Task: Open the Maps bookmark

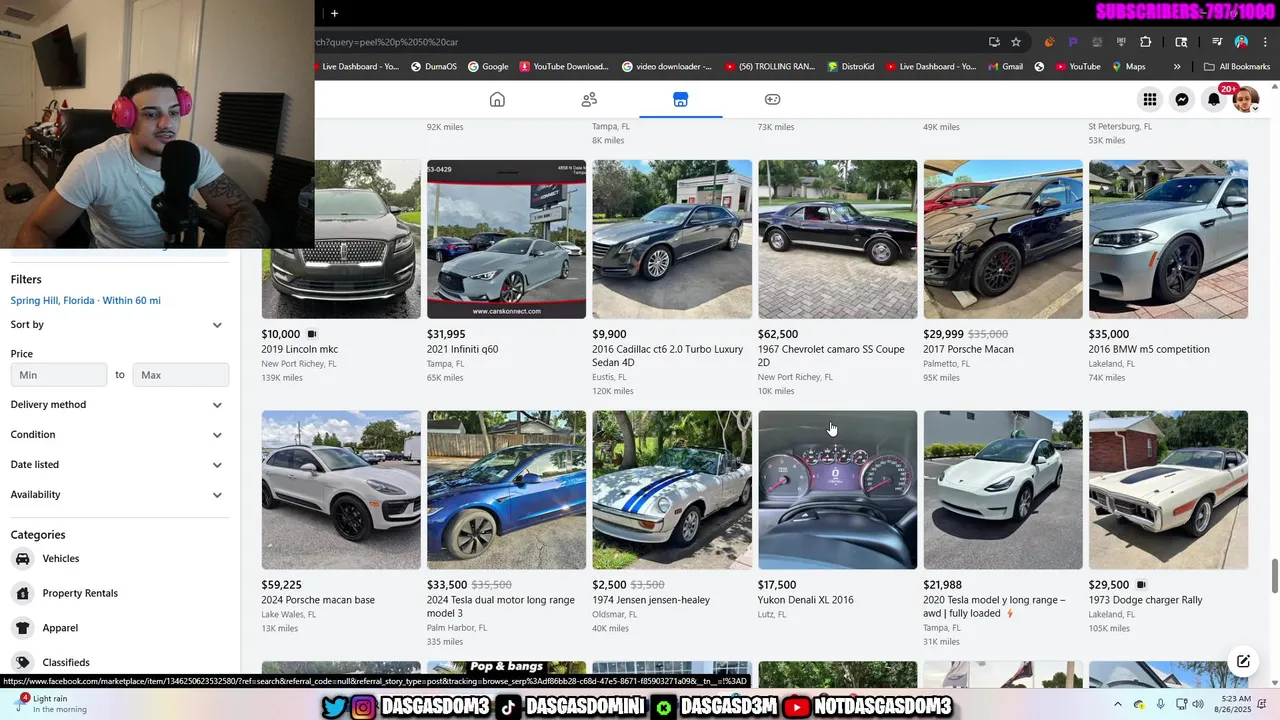Action: point(1128,67)
